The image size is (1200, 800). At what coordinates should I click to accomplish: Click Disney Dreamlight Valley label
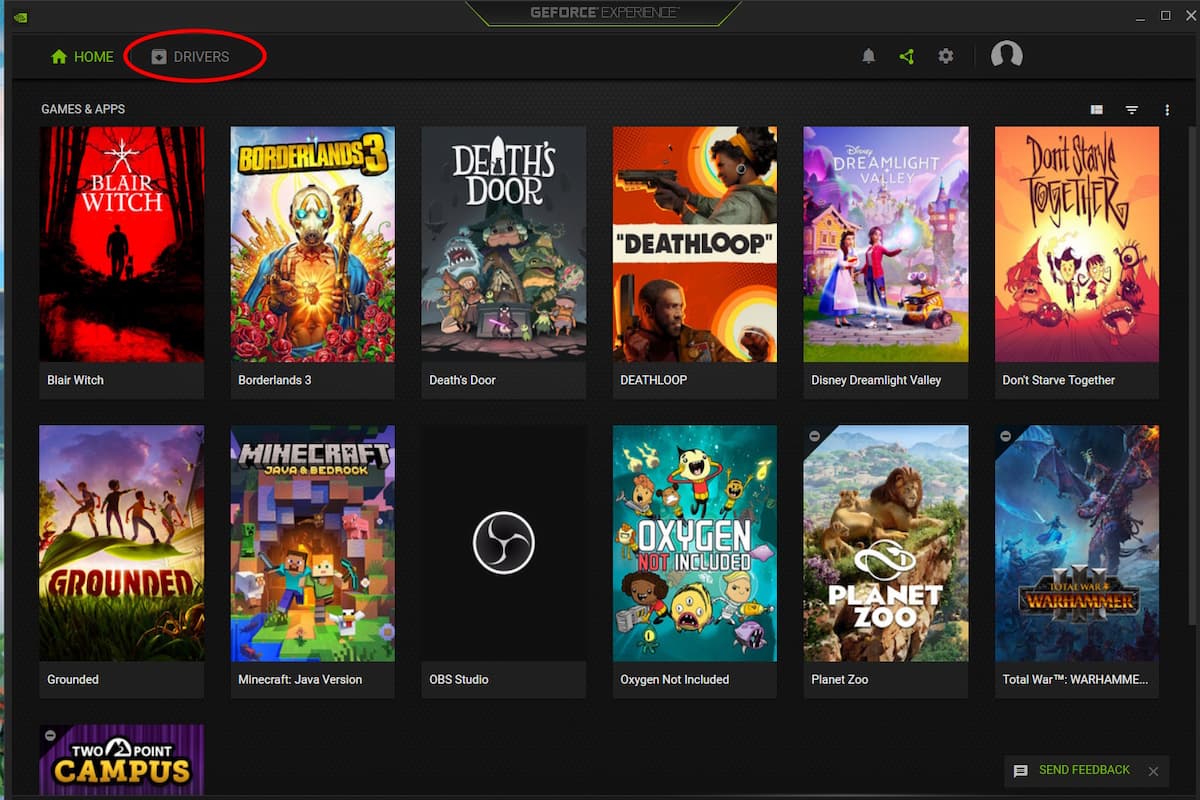click(876, 380)
